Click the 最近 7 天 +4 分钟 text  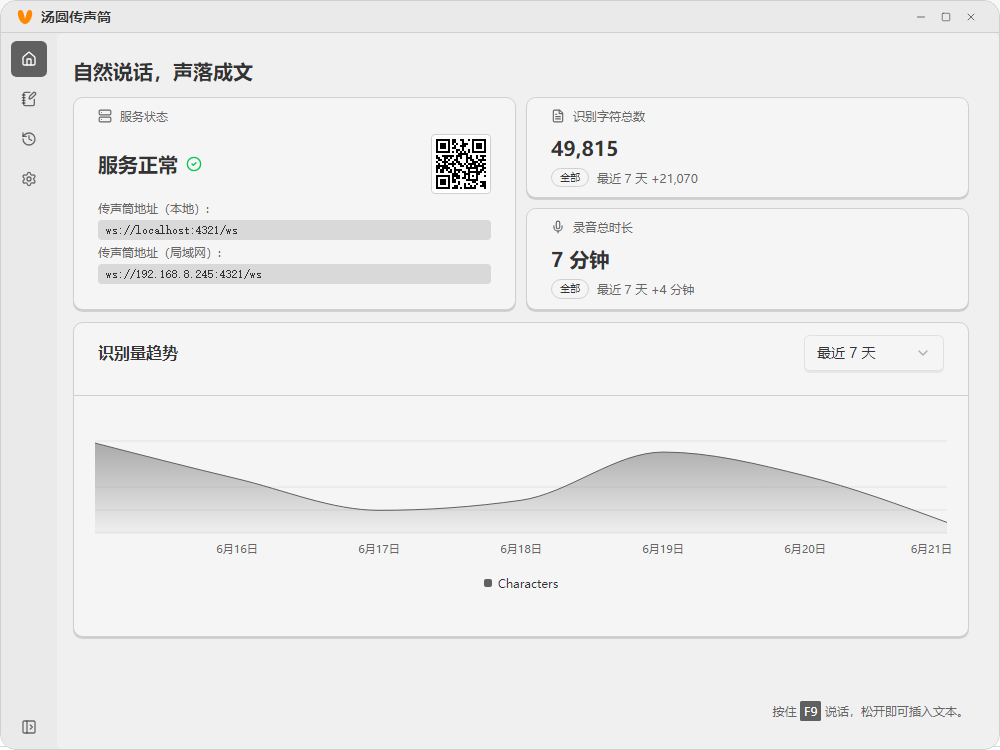pos(645,290)
